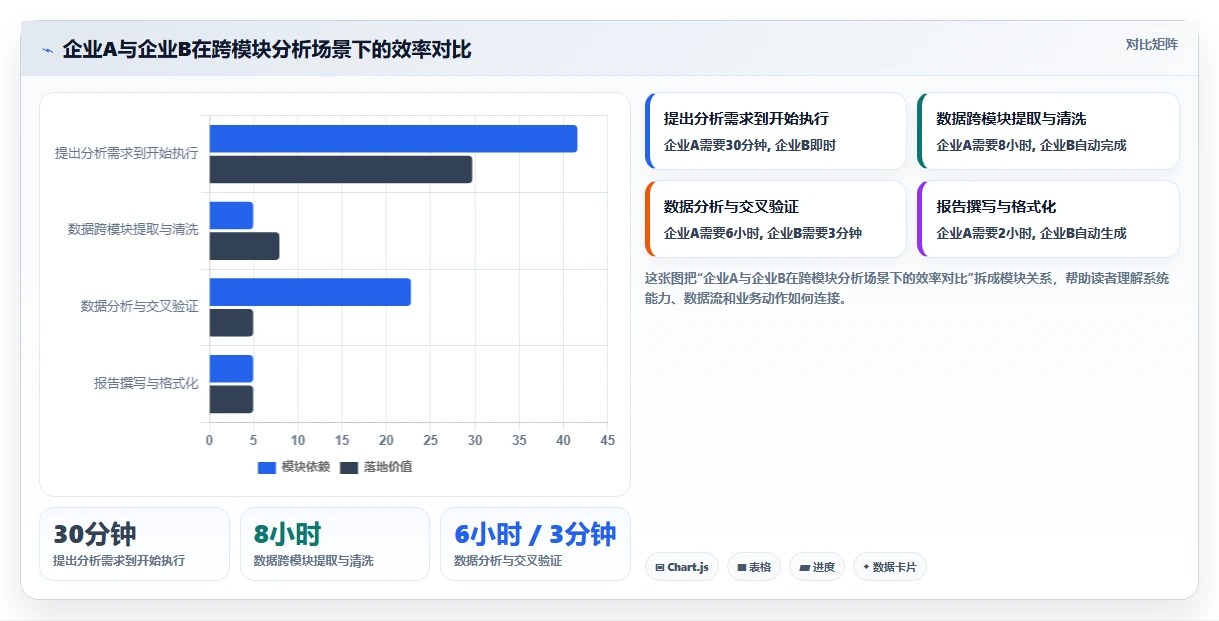This screenshot has height=621, width=1219.
Task: Click the 进度 tag chip
Action: point(817,567)
